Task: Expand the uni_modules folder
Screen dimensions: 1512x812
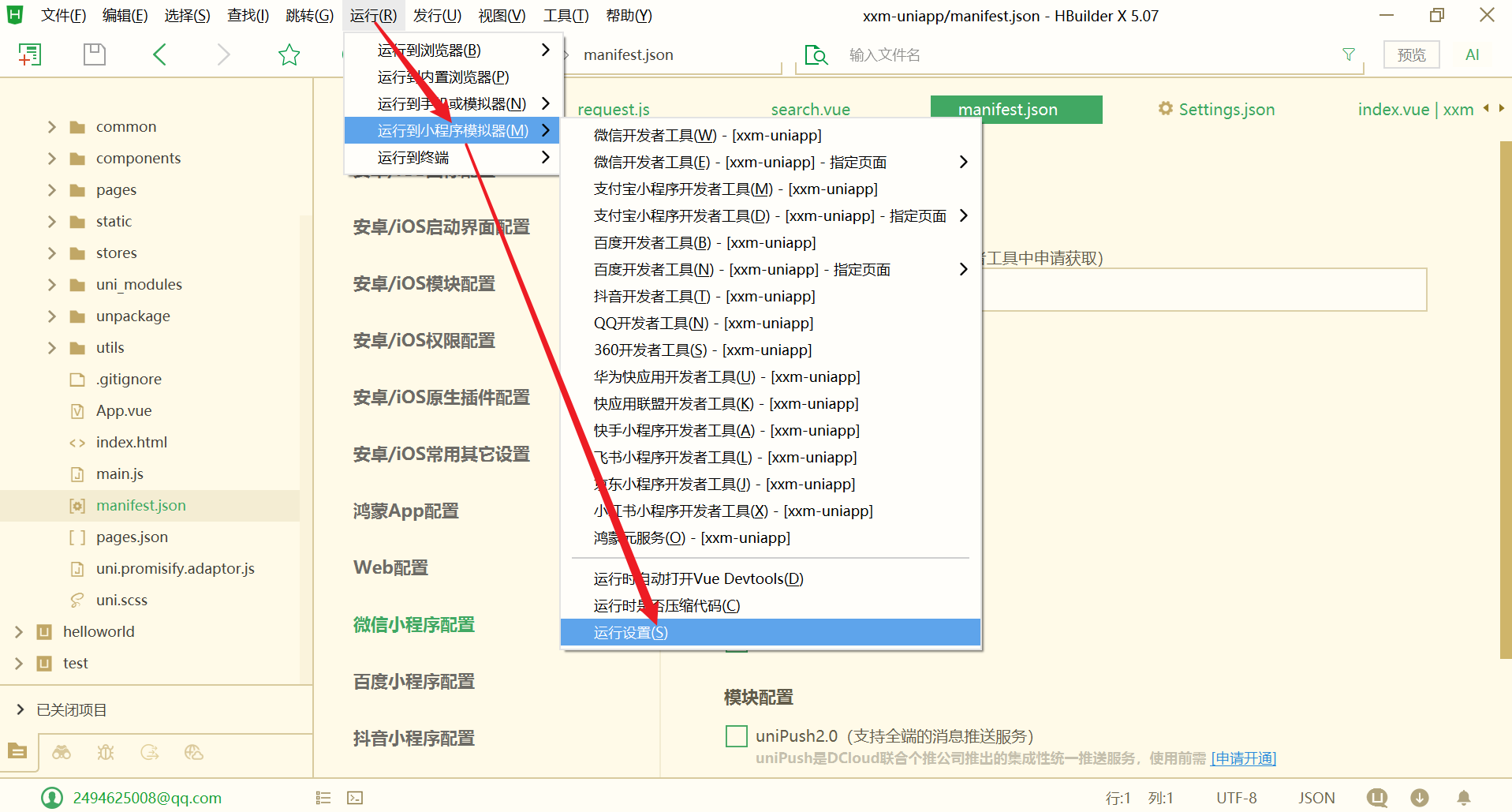Action: pyautogui.click(x=52, y=285)
